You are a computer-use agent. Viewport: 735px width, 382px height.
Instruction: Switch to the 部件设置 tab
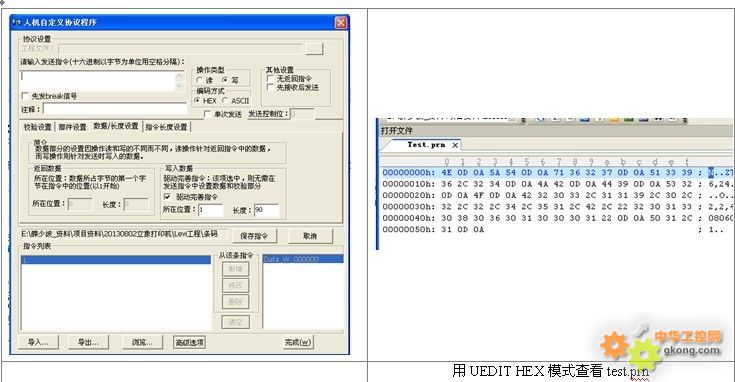click(73, 127)
